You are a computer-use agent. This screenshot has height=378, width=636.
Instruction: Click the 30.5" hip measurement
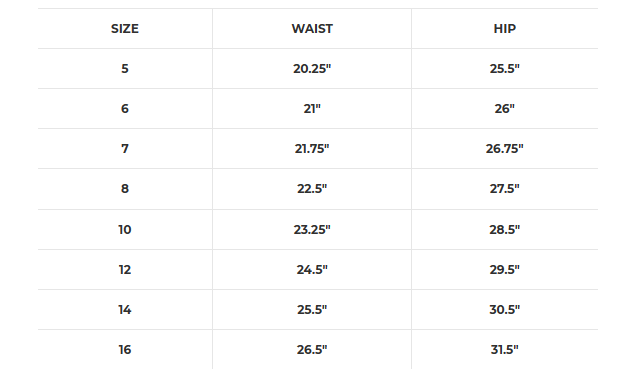tap(505, 310)
